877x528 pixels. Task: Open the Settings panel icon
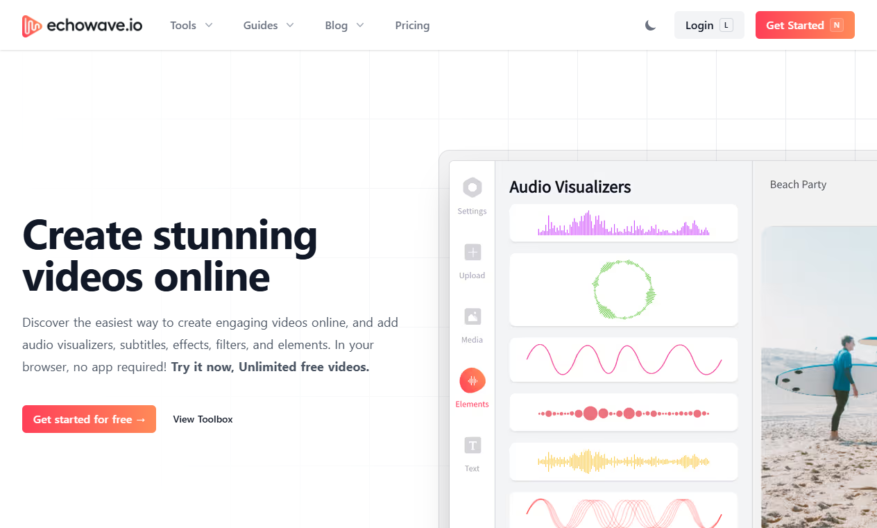tap(473, 187)
